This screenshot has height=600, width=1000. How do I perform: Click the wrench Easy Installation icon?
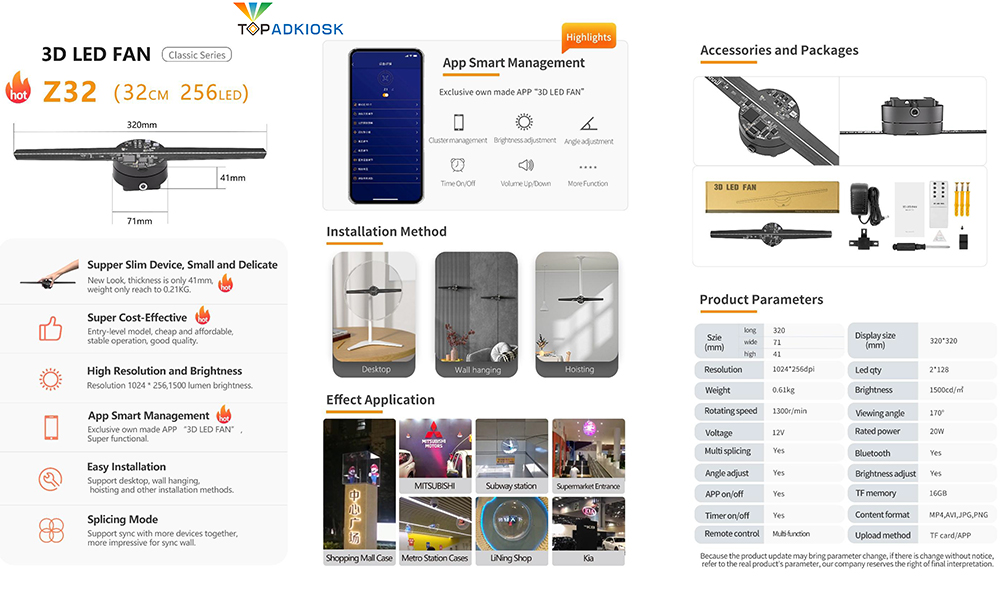50,478
